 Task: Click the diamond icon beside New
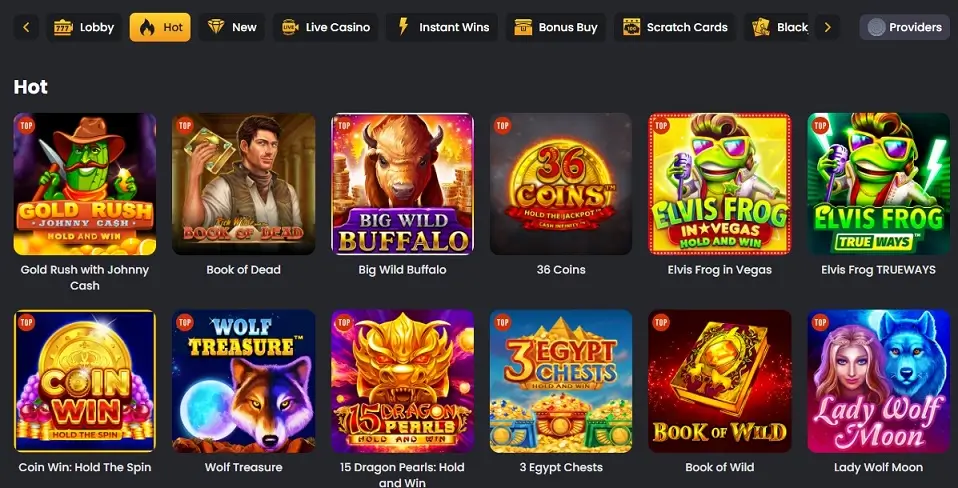[216, 27]
